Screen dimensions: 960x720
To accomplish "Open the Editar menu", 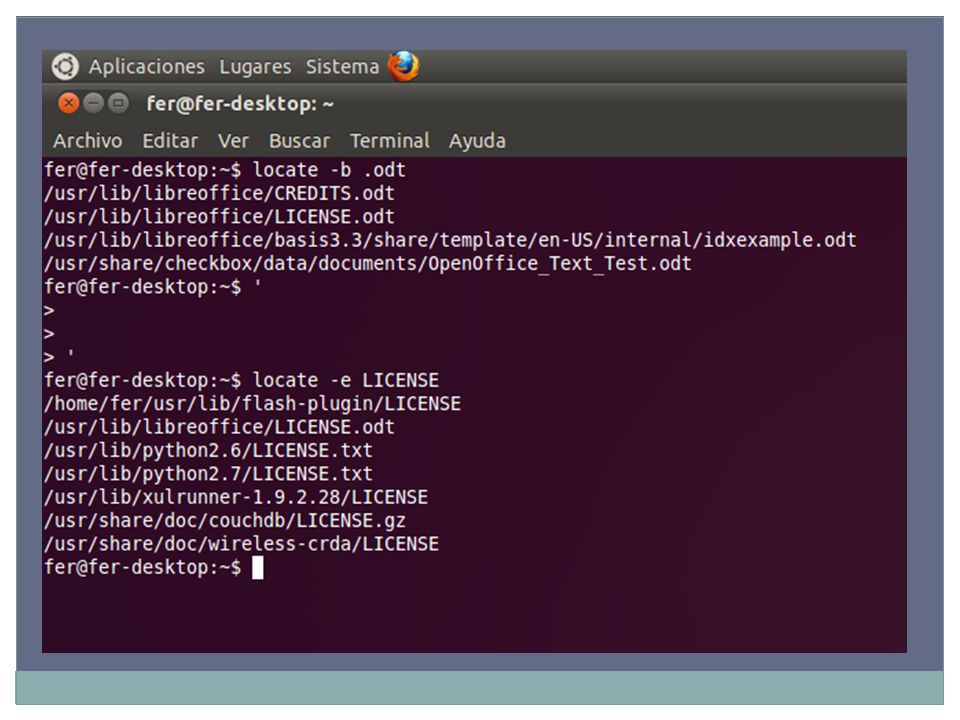I will tap(170, 141).
